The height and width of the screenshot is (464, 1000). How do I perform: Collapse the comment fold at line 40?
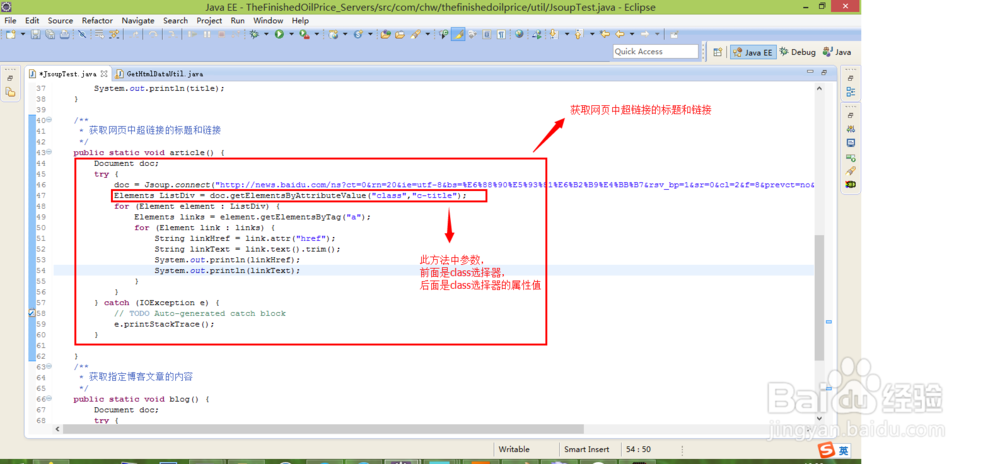click(49, 120)
